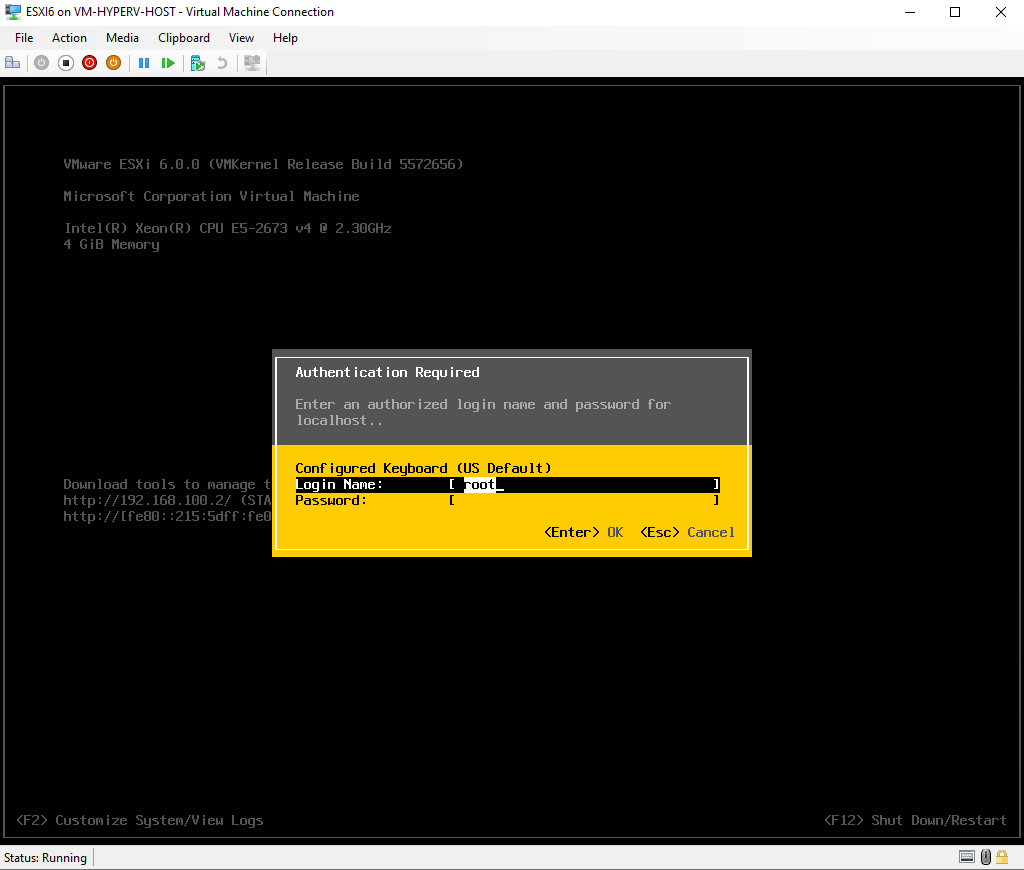Click the VM Connection title bar app icon

click(12, 12)
